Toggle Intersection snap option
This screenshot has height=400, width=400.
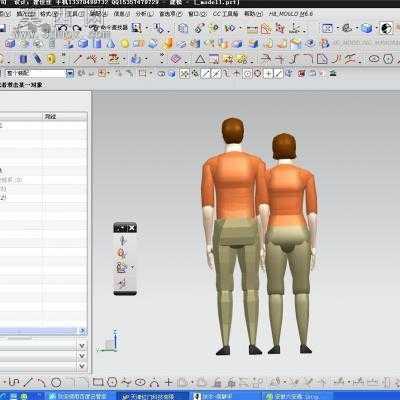tap(236, 73)
